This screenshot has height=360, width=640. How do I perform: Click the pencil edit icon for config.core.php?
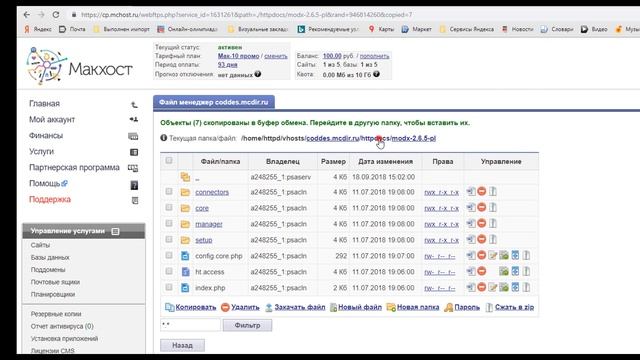tap(493, 256)
